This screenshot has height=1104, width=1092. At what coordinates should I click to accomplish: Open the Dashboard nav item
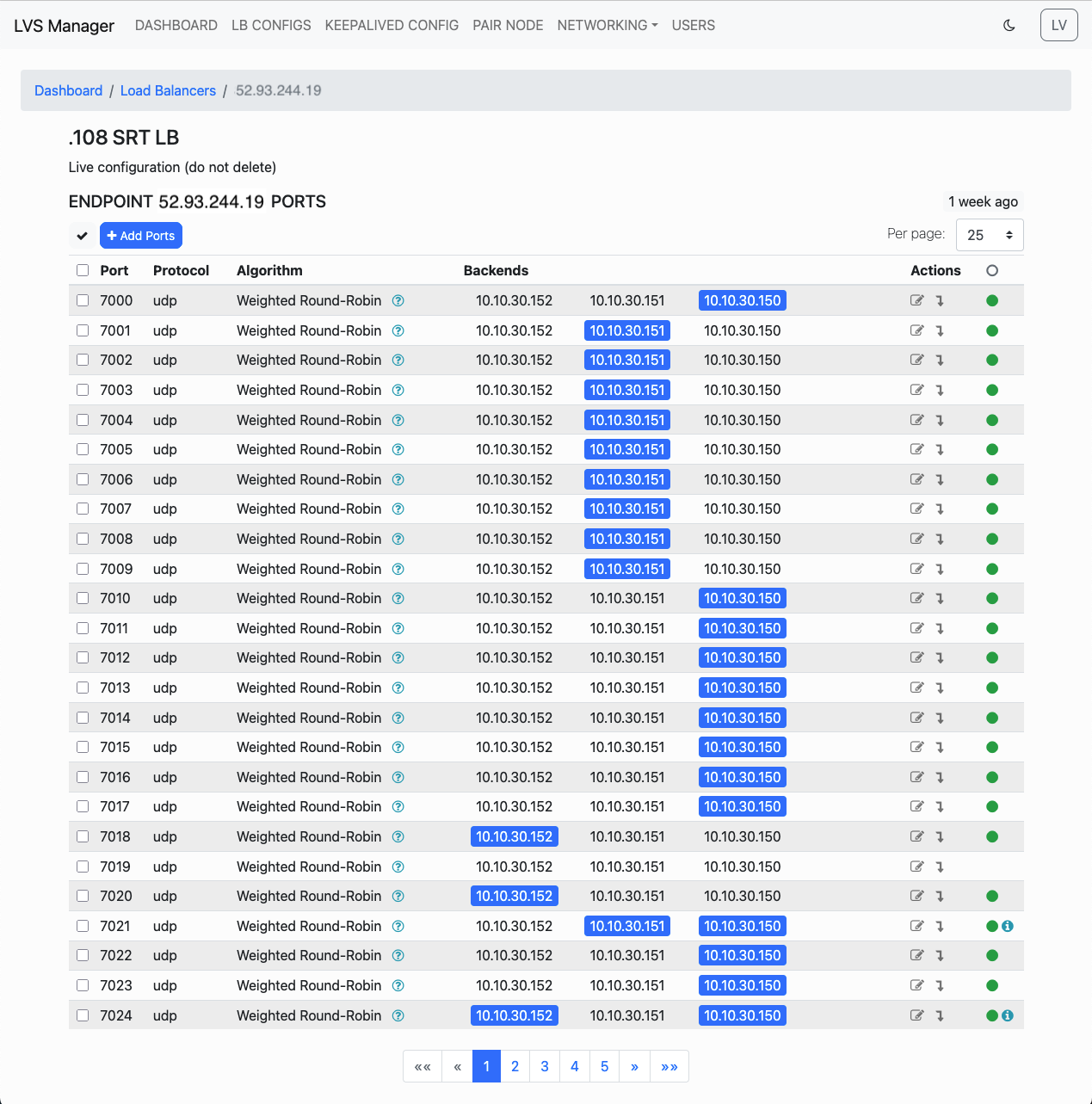tap(176, 26)
